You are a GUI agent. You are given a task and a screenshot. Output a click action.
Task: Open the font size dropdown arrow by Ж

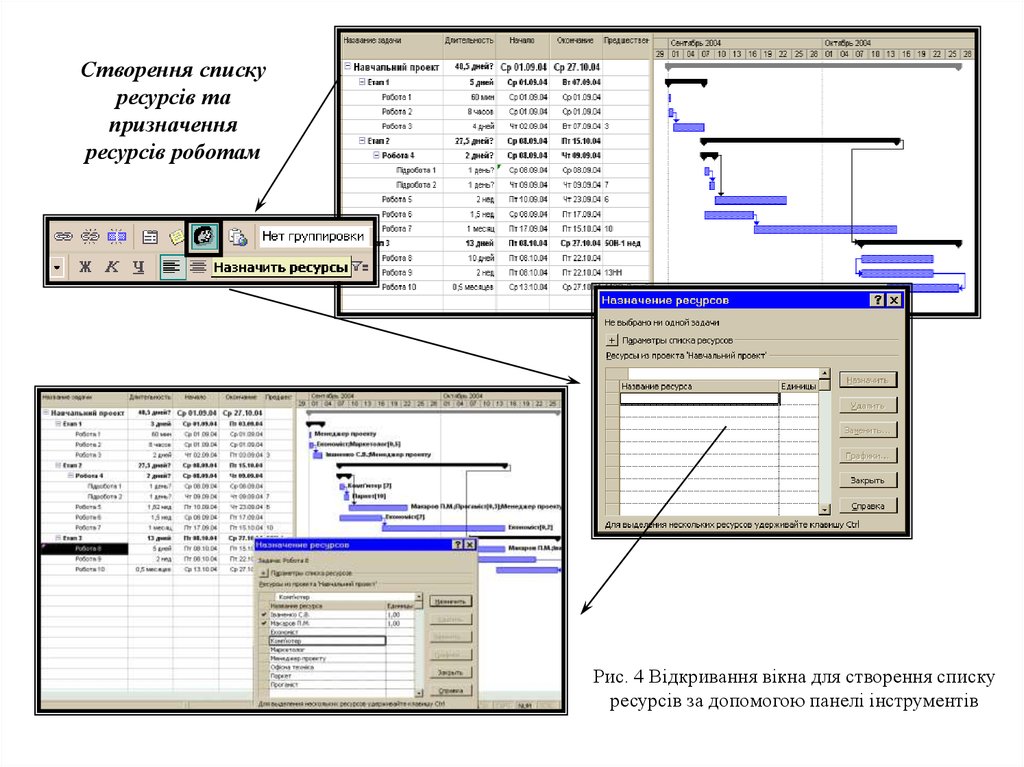pos(57,267)
